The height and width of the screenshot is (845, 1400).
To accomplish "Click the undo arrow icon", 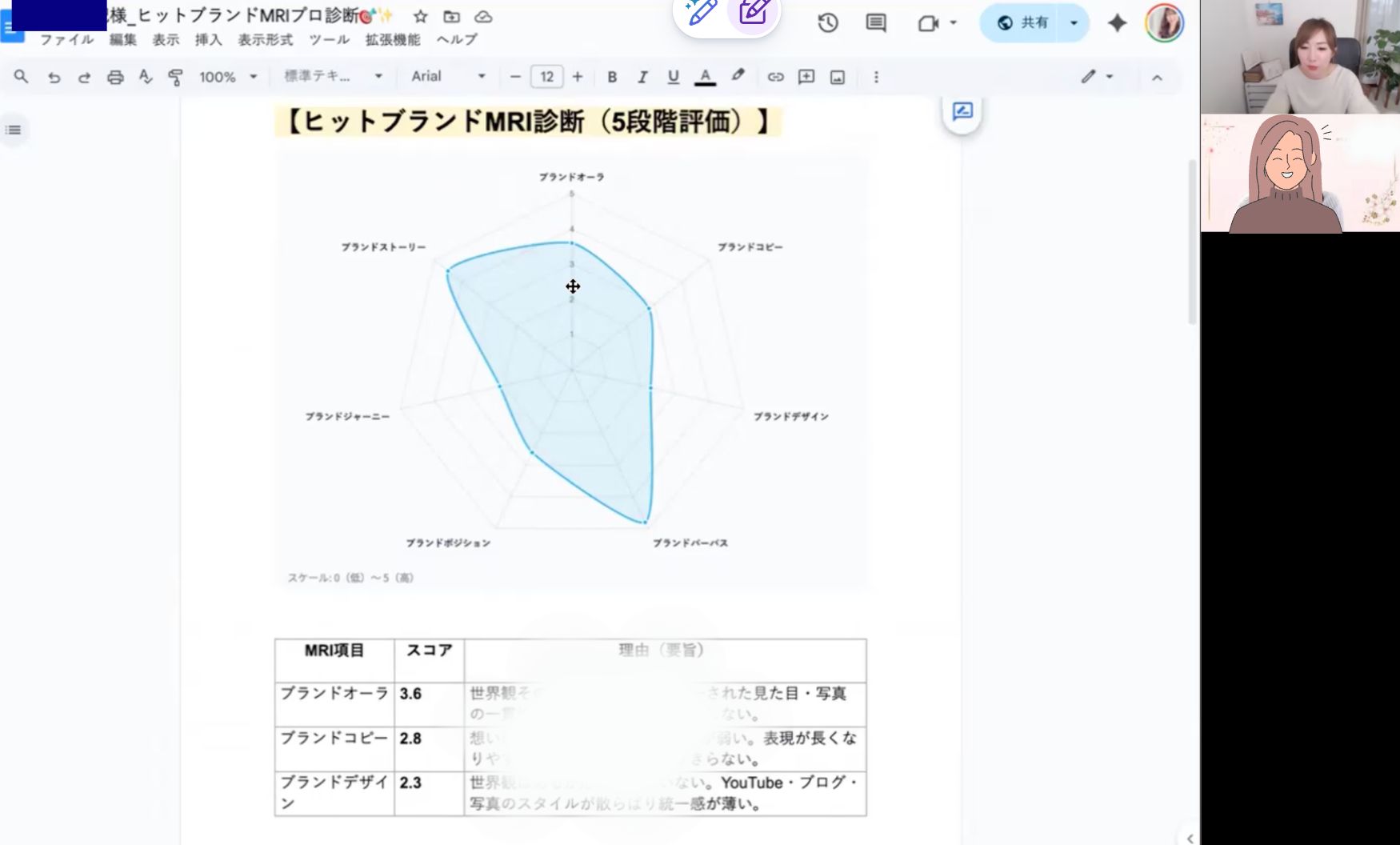I will click(54, 77).
